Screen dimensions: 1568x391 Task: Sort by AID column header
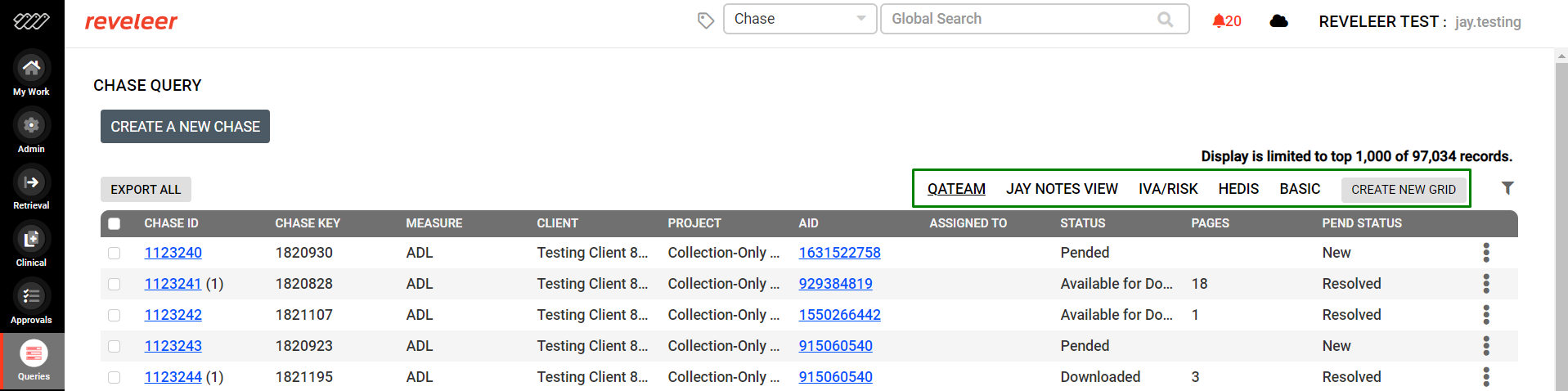click(x=809, y=223)
